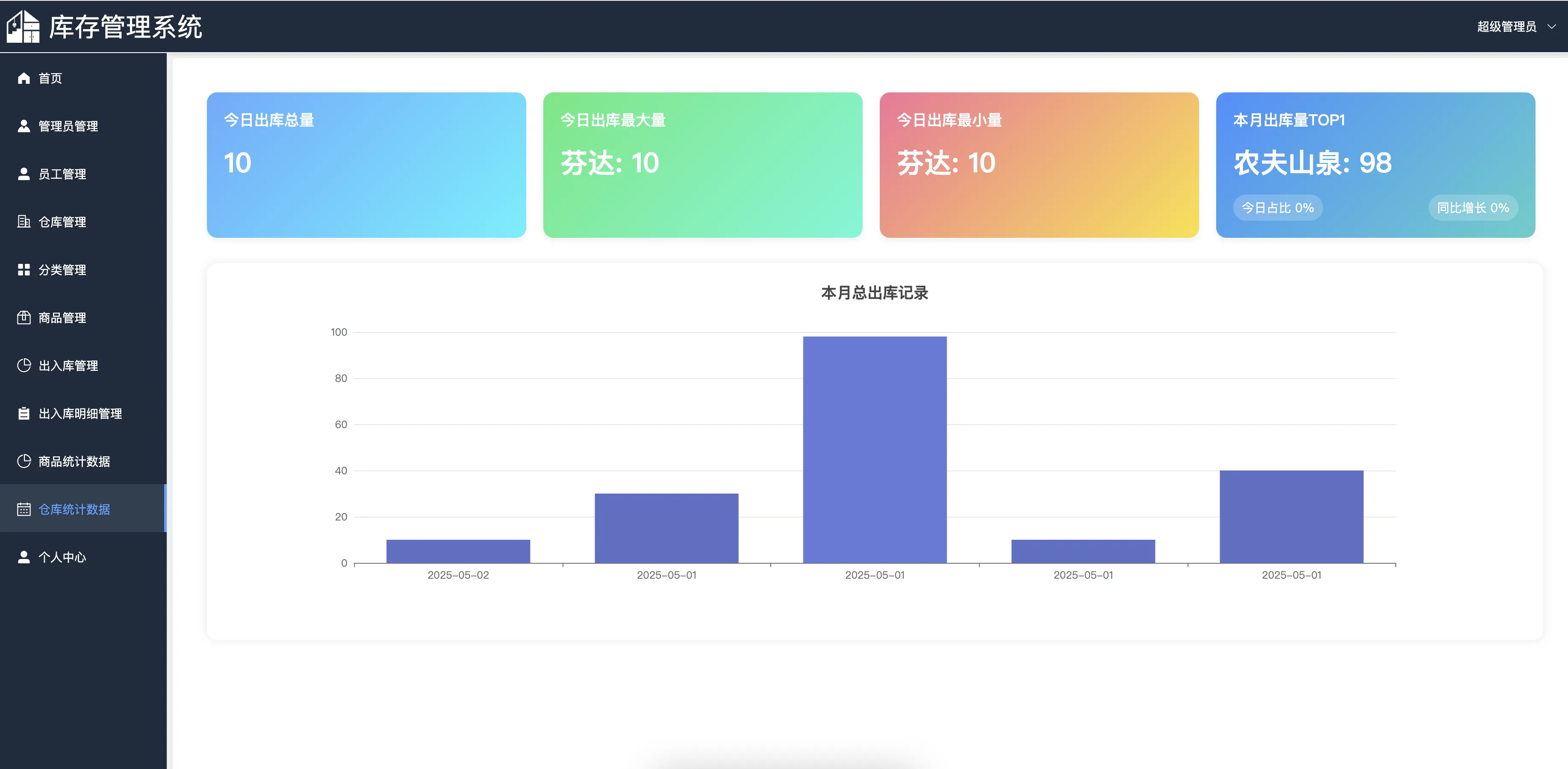Click the clipboard icon next to 出入库明细管理
Screen dimensions: 1568x769
24,414
